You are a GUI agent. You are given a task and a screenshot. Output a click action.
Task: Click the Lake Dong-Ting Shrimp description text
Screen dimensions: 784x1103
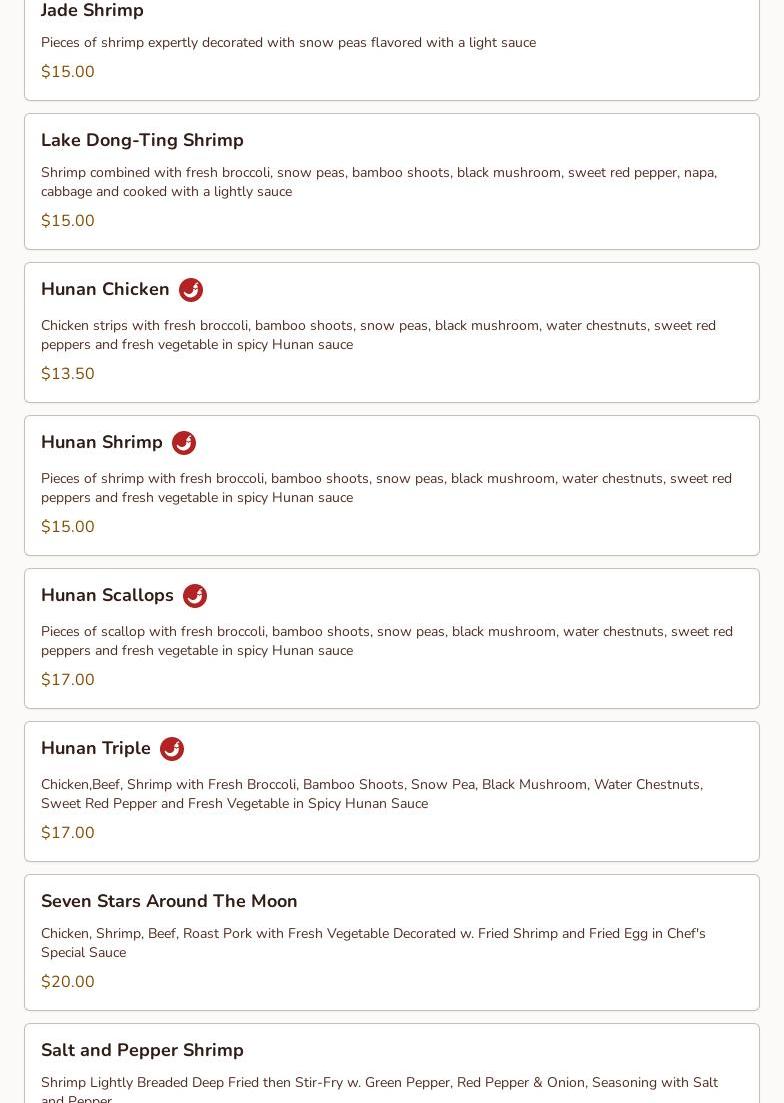coord(379,181)
